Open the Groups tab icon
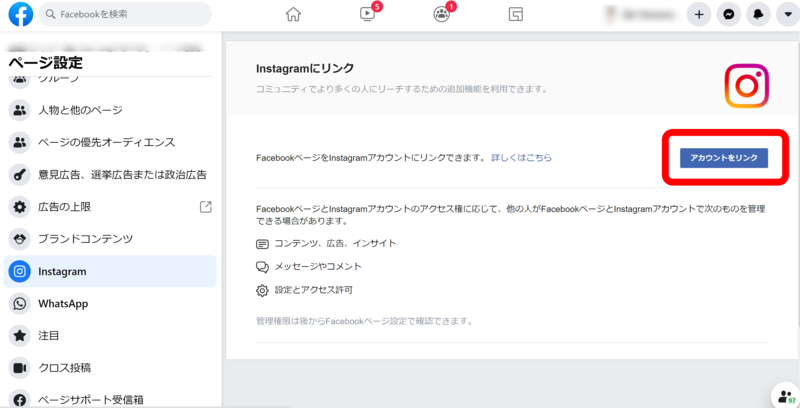800x408 pixels. 441,14
